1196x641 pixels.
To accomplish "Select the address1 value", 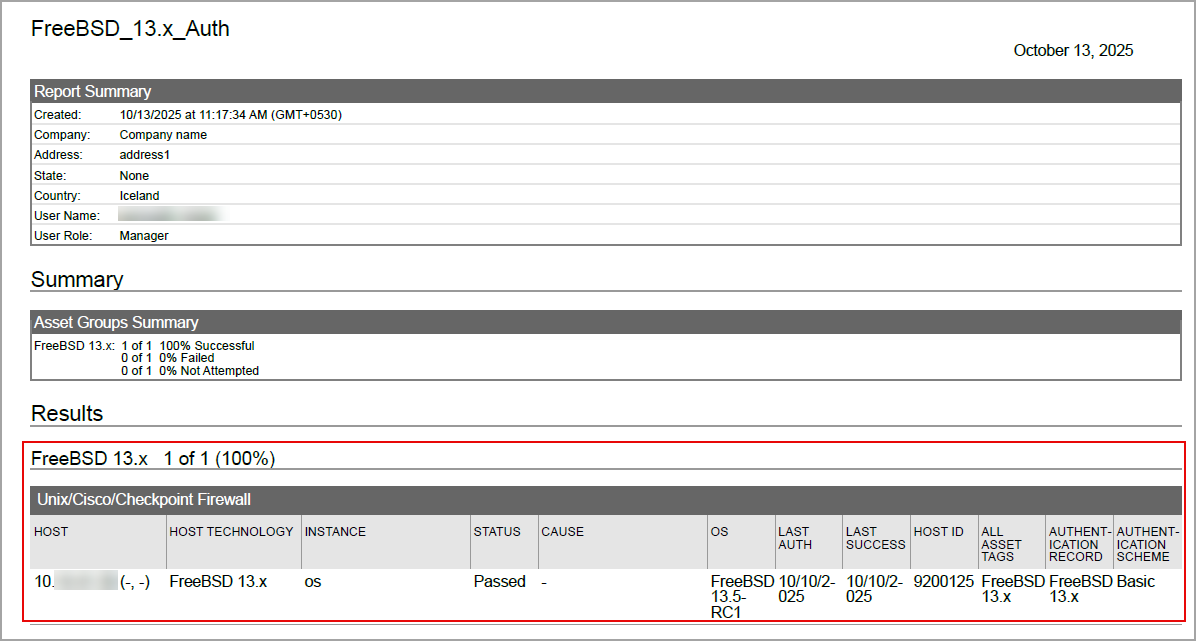I will pyautogui.click(x=145, y=155).
